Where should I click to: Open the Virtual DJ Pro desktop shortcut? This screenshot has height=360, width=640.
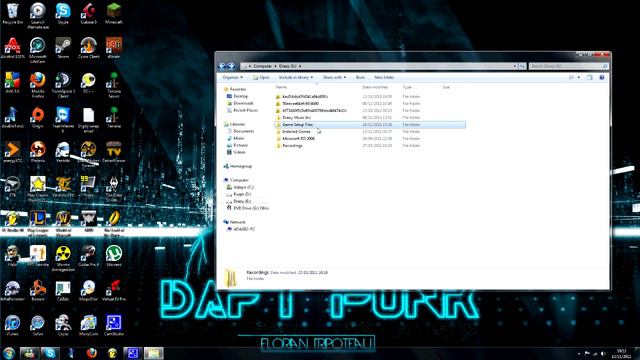point(114,290)
